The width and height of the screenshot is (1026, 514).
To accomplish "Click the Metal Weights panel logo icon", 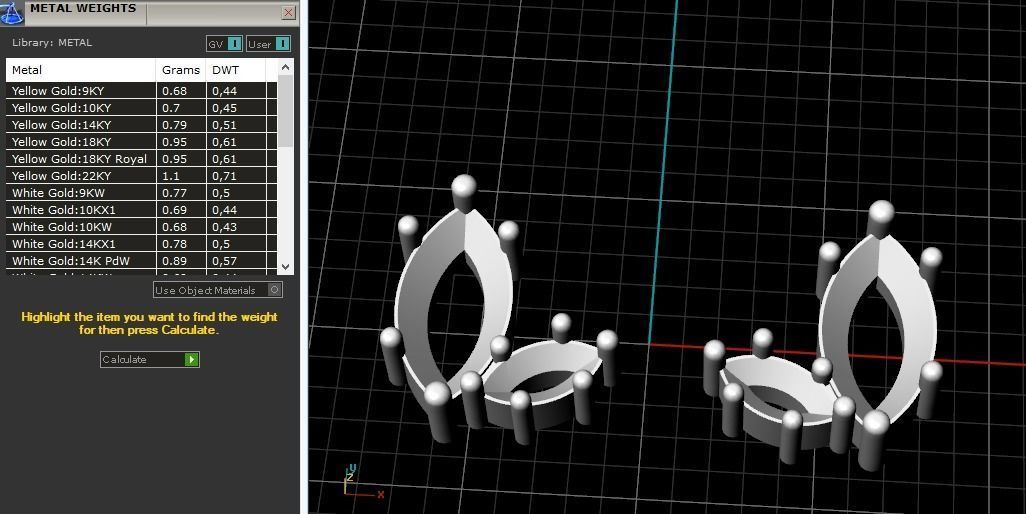I will (11, 12).
